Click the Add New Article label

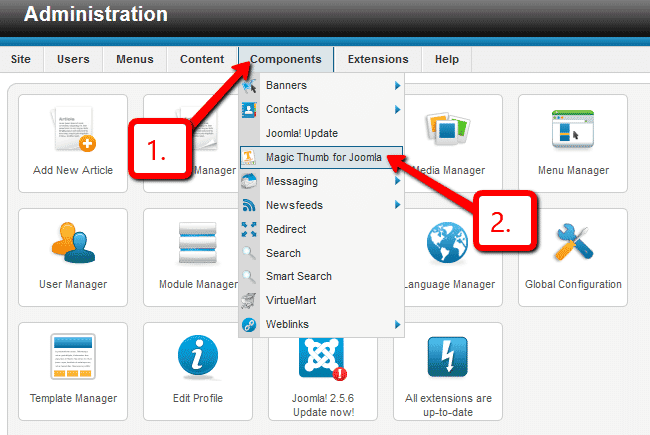point(73,170)
